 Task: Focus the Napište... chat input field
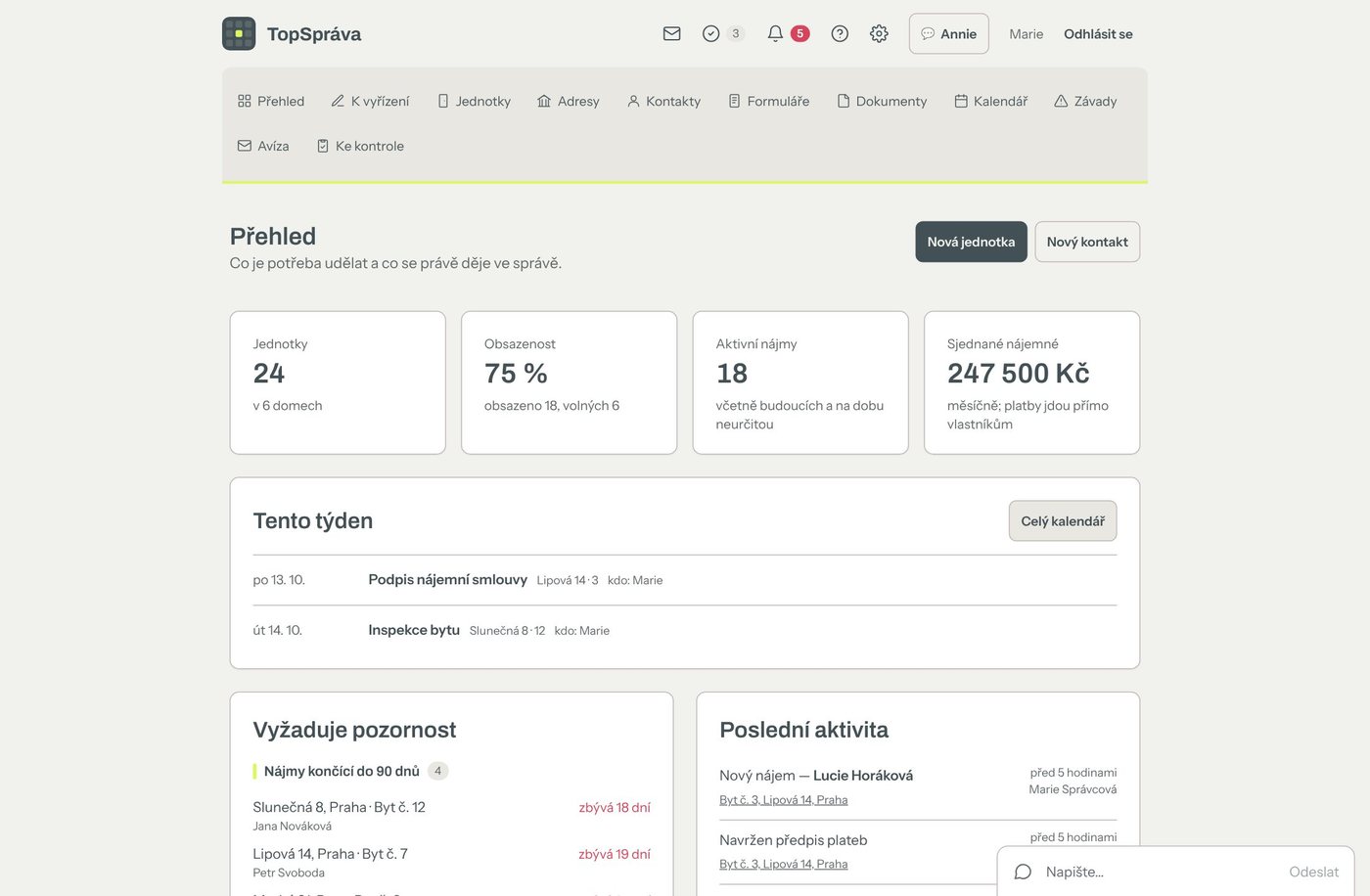pos(1160,872)
